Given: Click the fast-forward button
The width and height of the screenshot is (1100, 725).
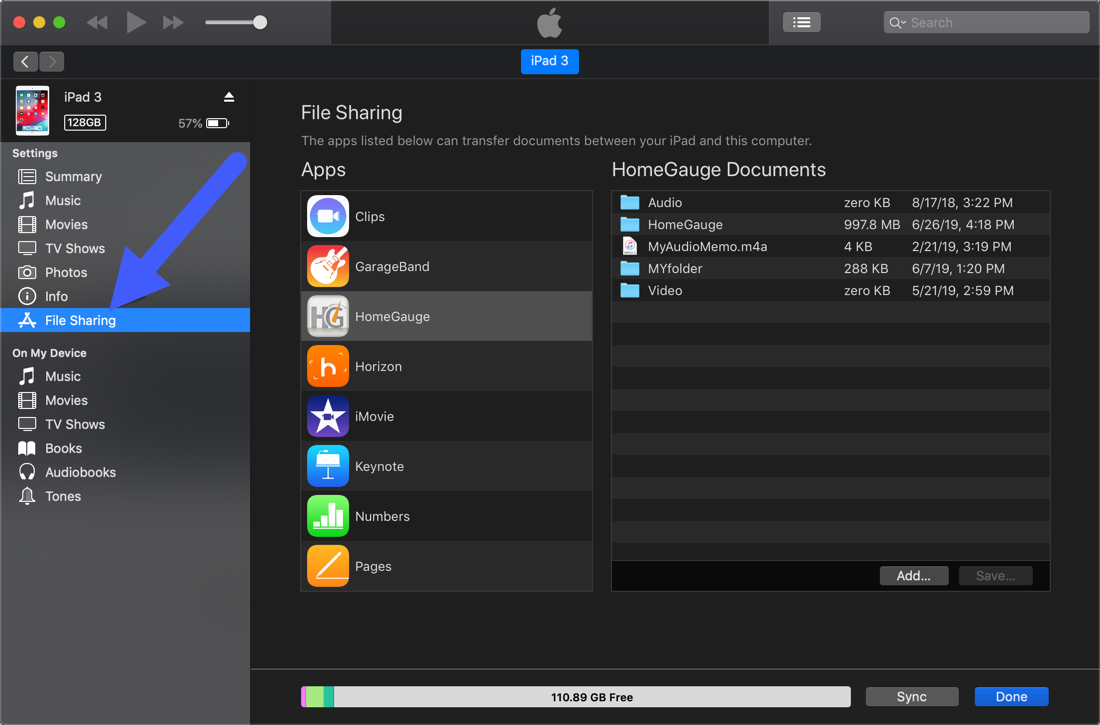Looking at the screenshot, I should tap(173, 22).
